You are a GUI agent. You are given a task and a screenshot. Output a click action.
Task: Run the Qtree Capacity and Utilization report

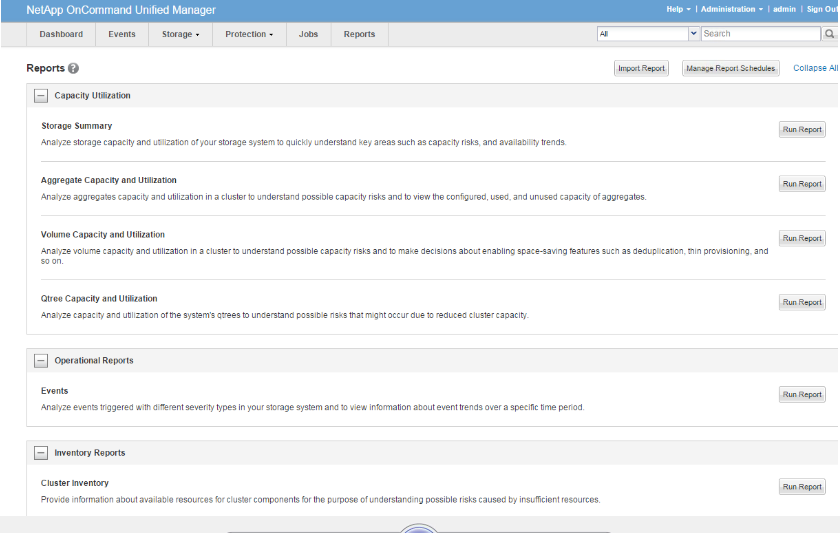(802, 302)
